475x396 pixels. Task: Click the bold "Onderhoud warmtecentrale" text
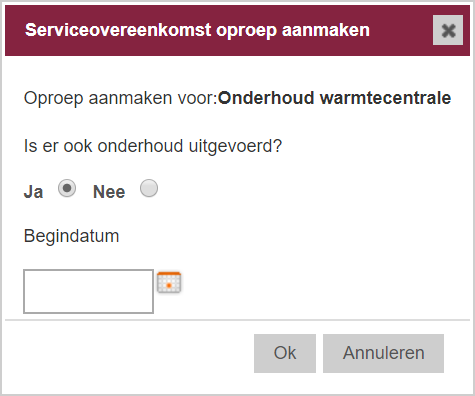tap(334, 98)
